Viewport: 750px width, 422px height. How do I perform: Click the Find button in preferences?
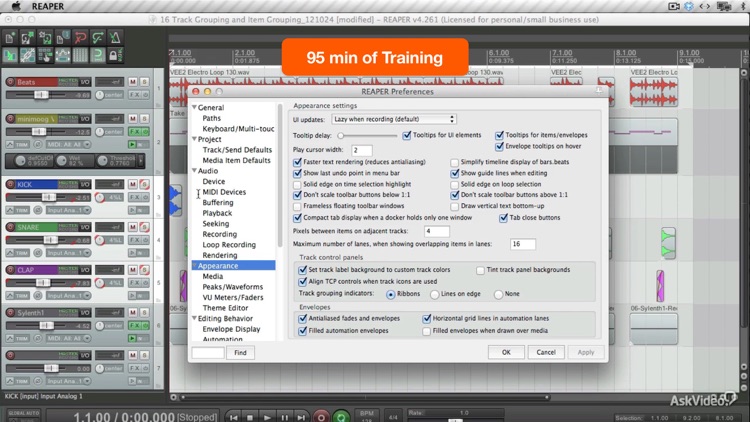pyautogui.click(x=240, y=353)
